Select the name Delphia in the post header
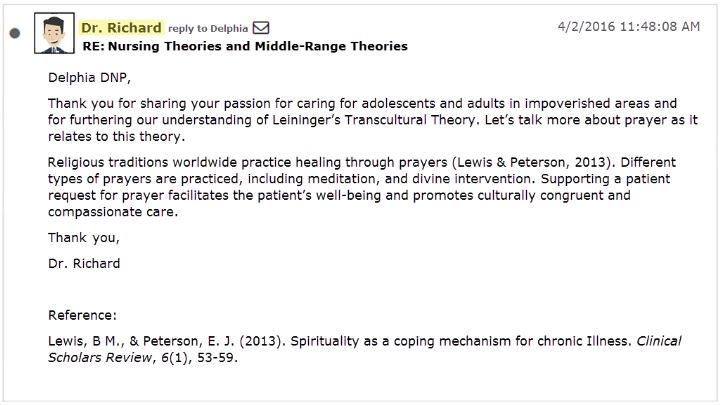The height and width of the screenshot is (405, 720). tap(229, 28)
